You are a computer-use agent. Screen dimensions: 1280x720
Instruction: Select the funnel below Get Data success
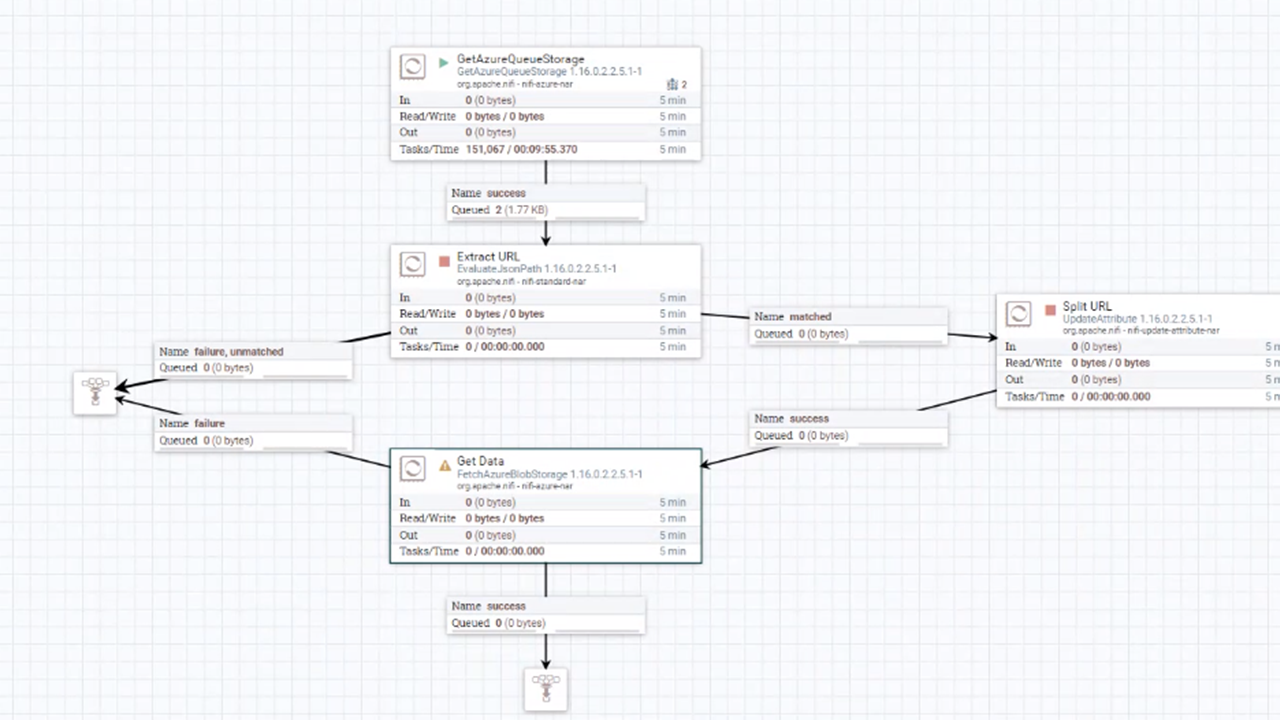546,689
